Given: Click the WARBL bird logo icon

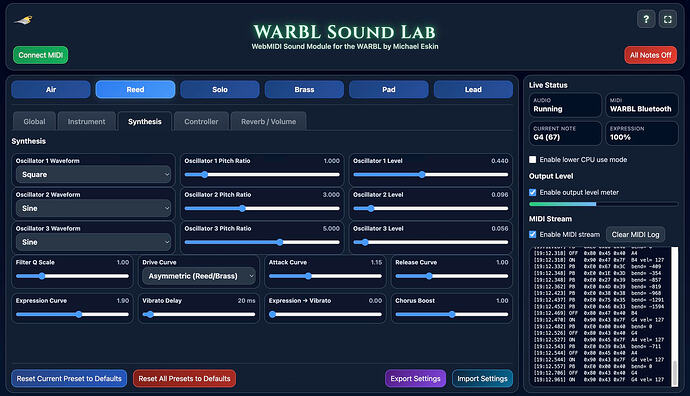Looking at the screenshot, I should [x=23, y=20].
